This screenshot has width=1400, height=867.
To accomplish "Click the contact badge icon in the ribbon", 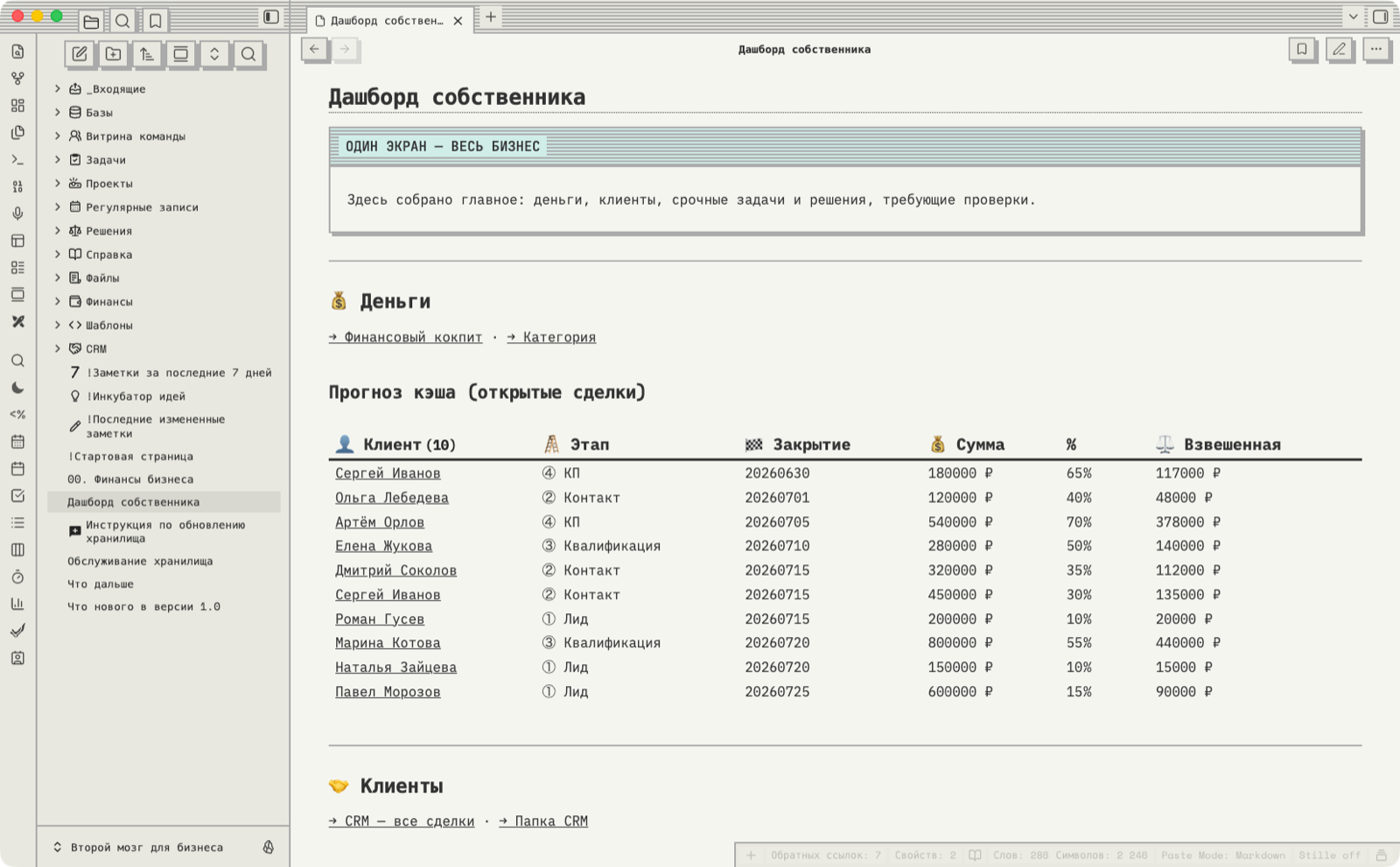I will pos(17,658).
